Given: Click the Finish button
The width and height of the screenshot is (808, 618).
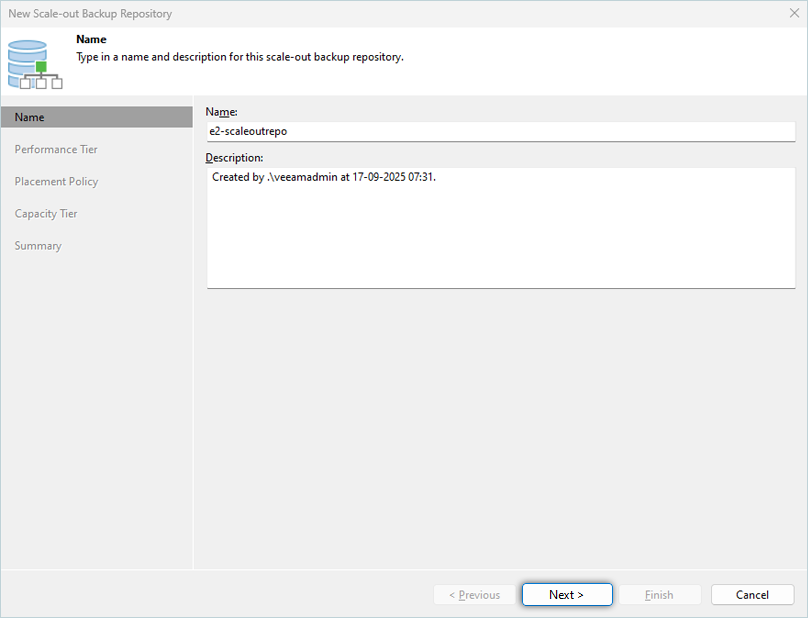Looking at the screenshot, I should (x=658, y=595).
